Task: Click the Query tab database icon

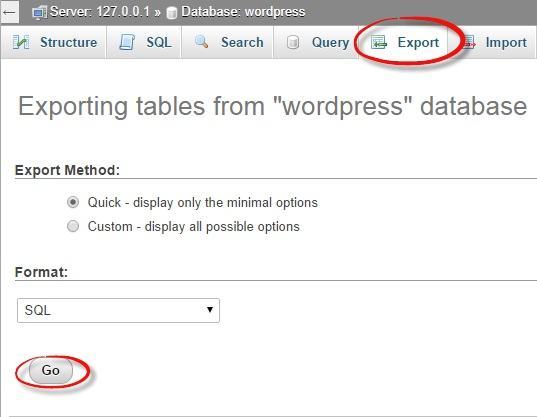Action: pos(293,42)
